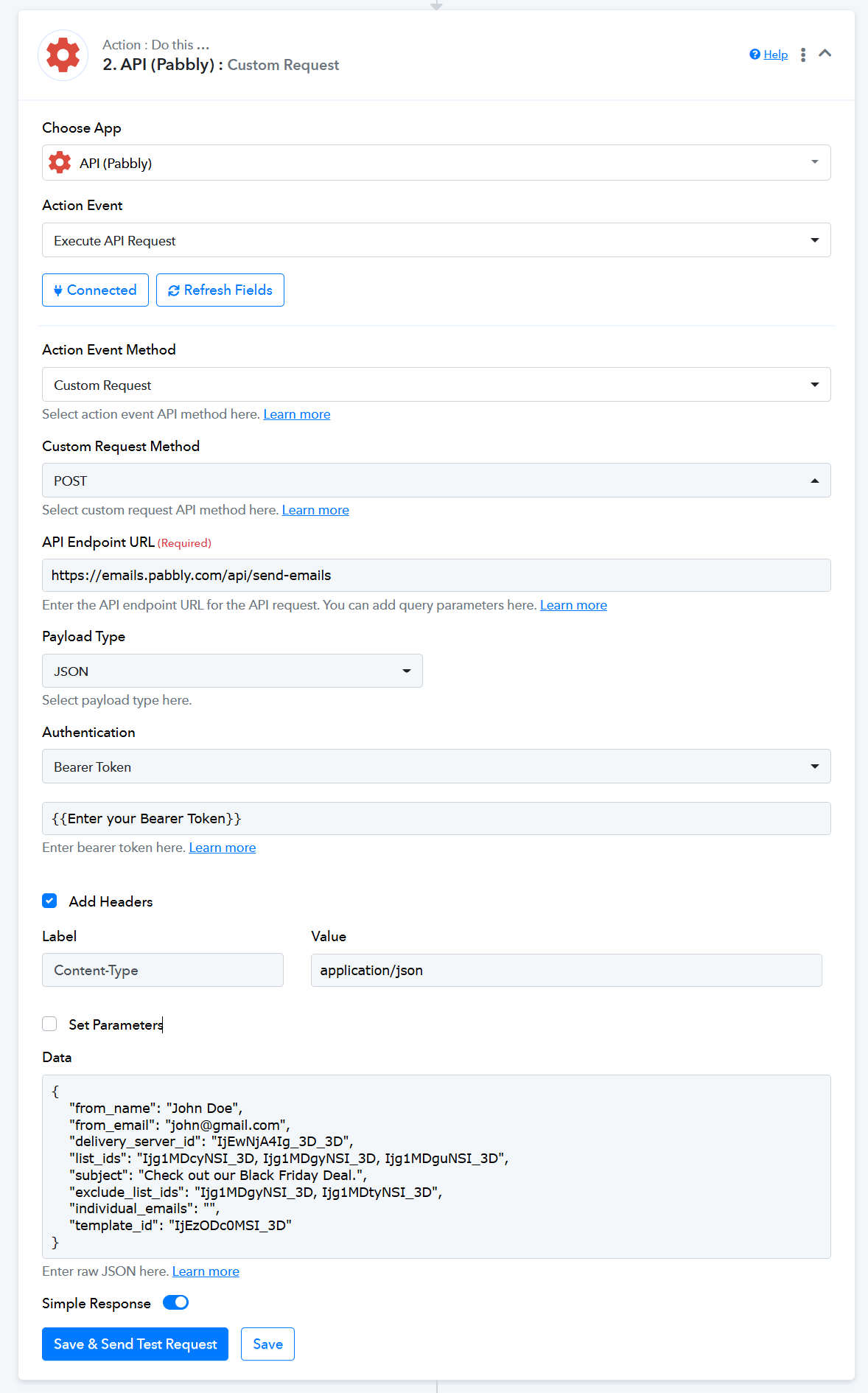Open the Authentication Bearer Token dropdown
Image resolution: width=868 pixels, height=1393 pixels.
436,767
